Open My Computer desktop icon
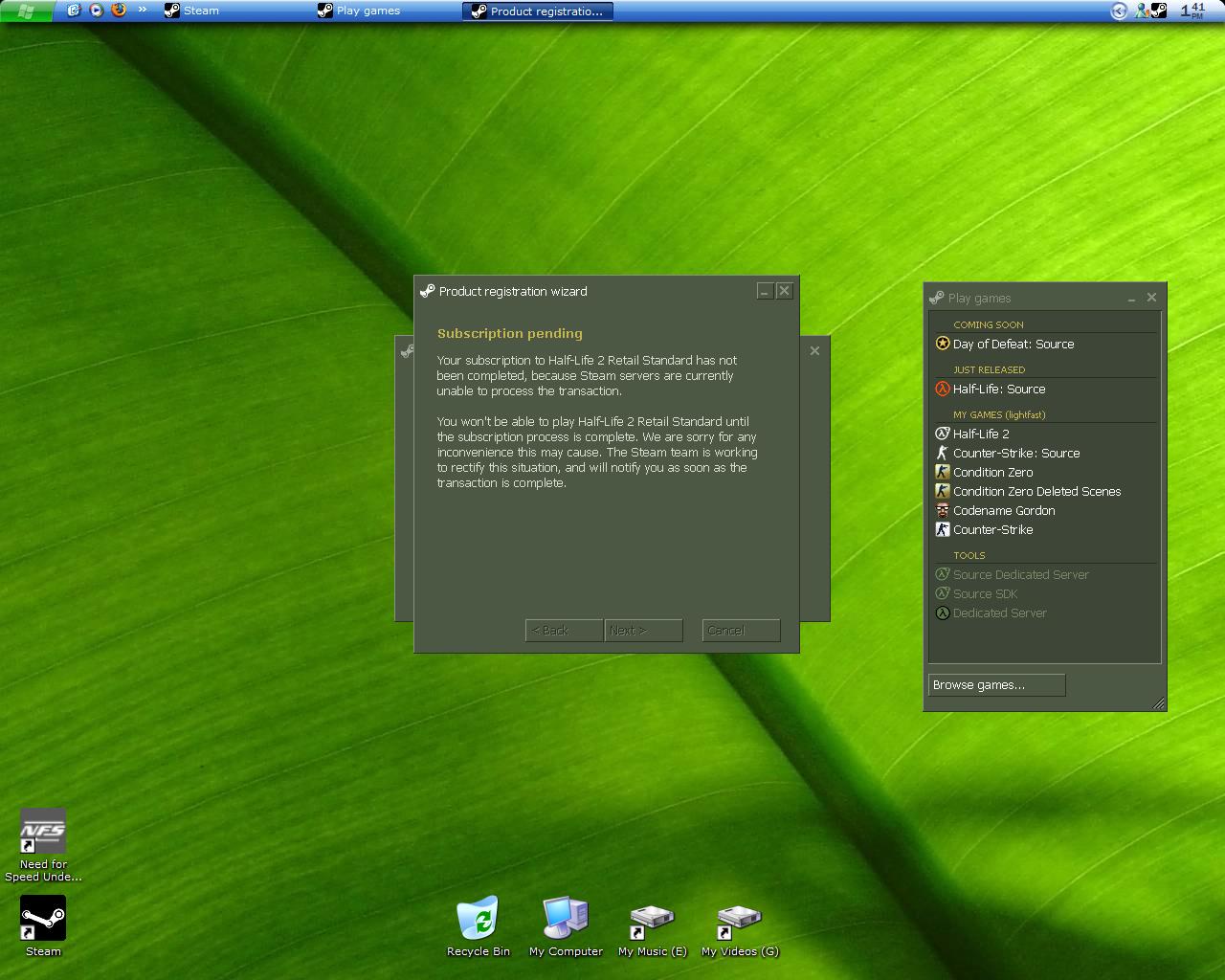Viewport: 1225px width, 980px height. point(566,920)
